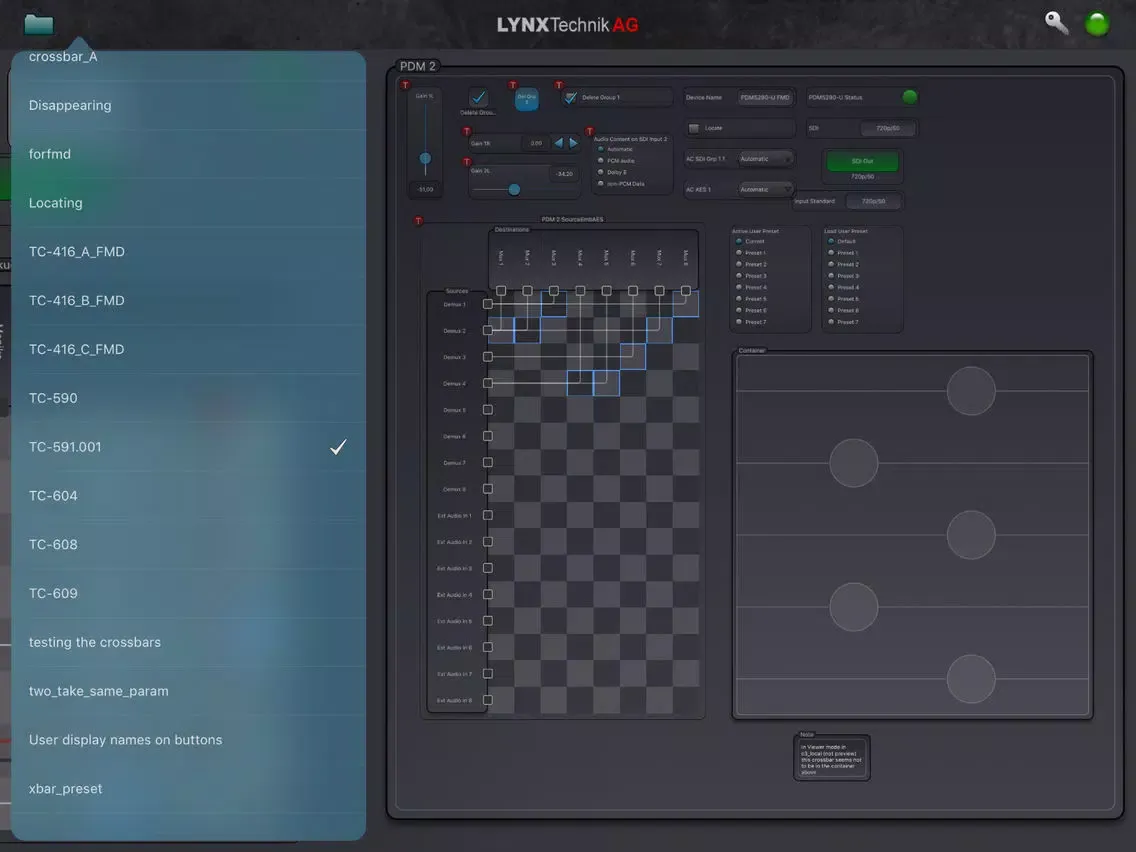Click the Demux 1 source node square
The image size is (1136, 852).
point(488,304)
